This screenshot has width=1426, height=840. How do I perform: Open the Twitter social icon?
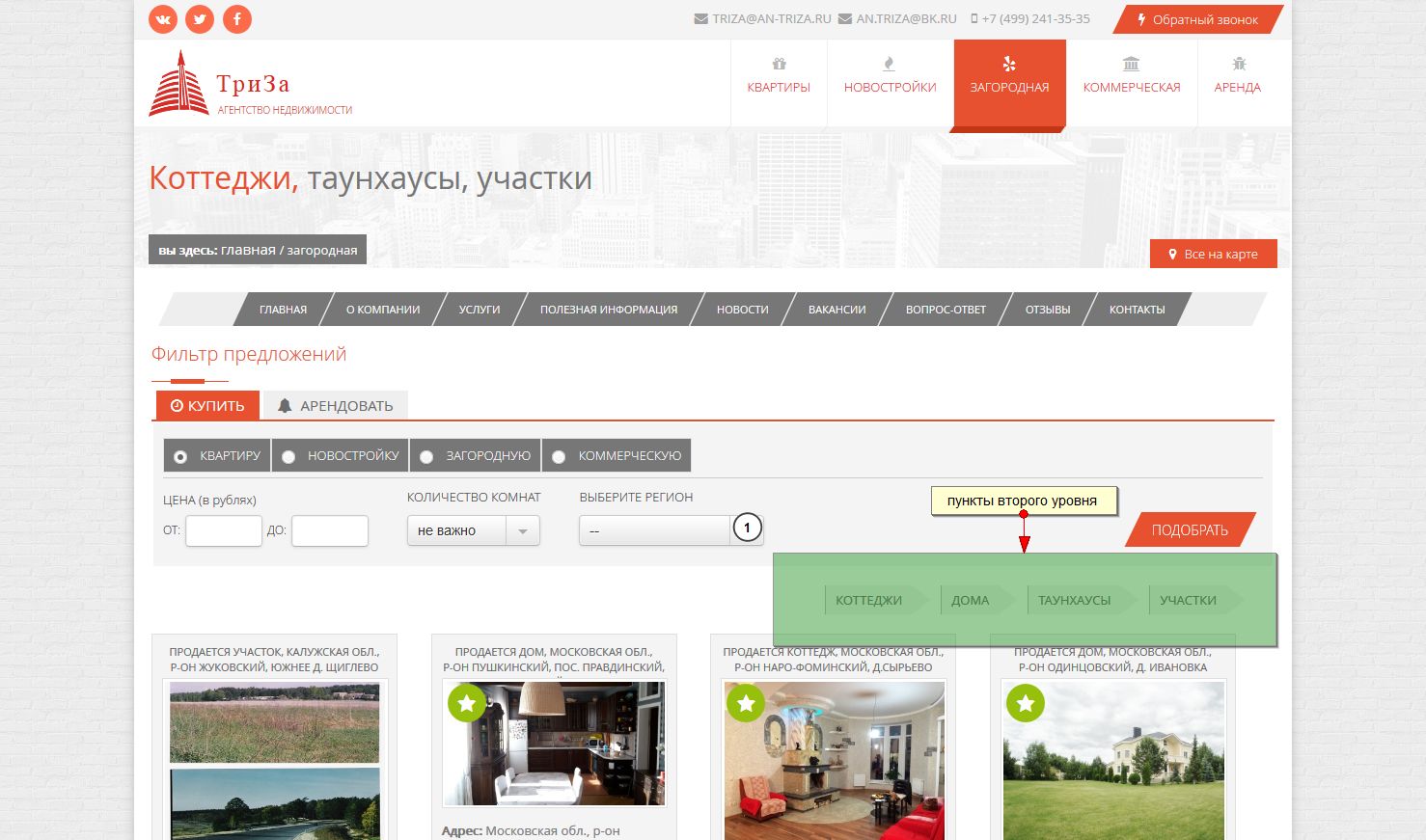click(x=200, y=19)
